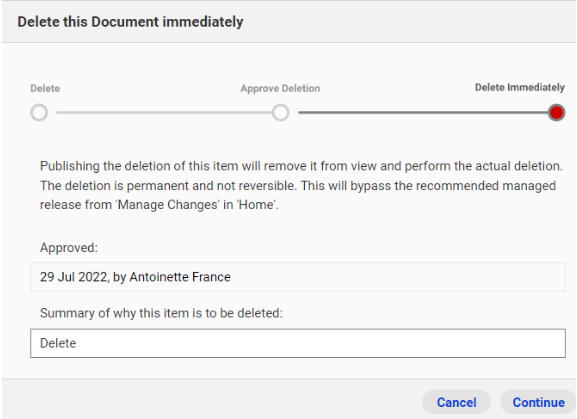Click the Delete Immediately step label
This screenshot has width=577, height=419.
(520, 88)
